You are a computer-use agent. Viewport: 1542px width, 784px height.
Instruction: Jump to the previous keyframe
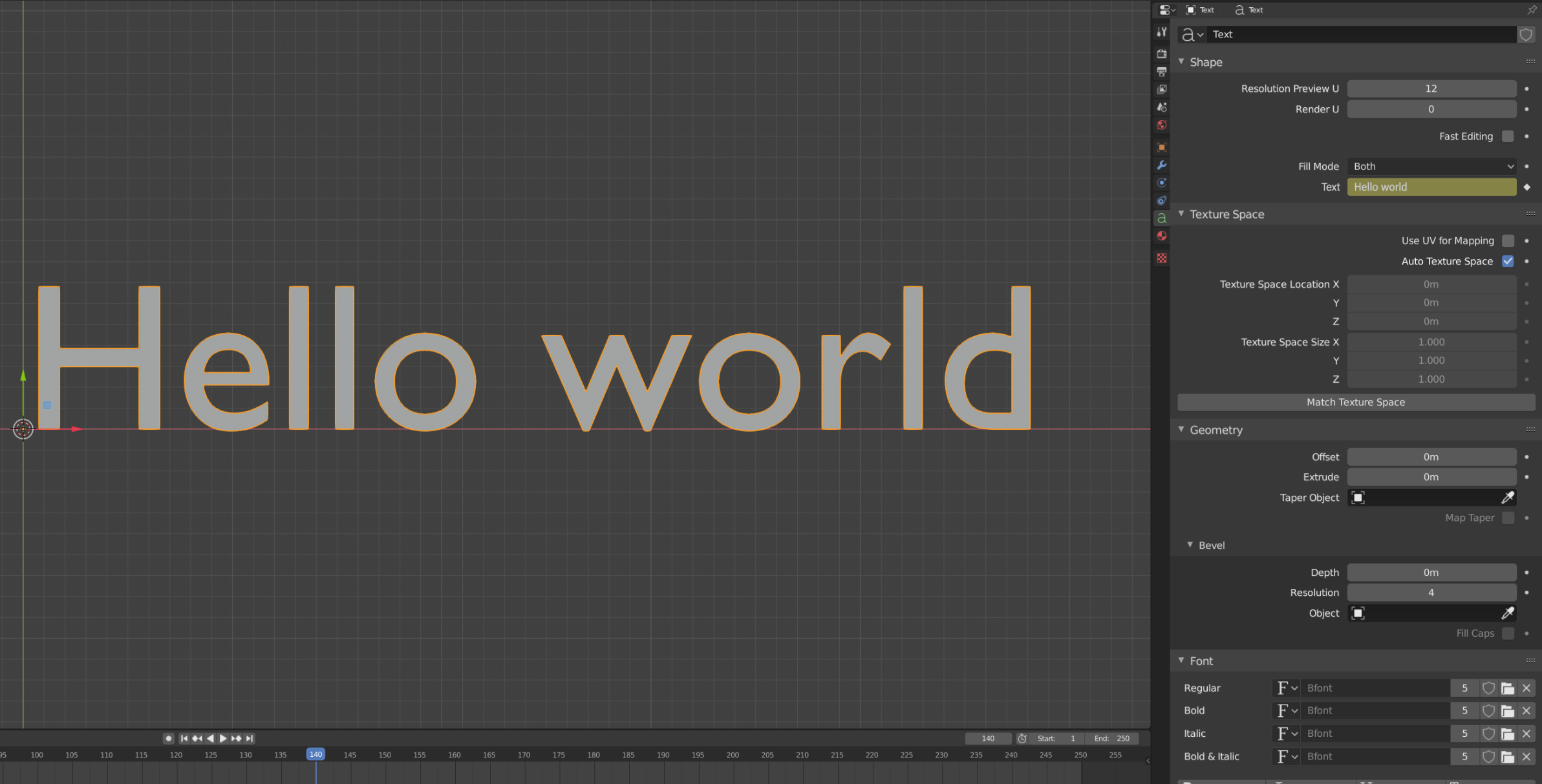pyautogui.click(x=197, y=738)
